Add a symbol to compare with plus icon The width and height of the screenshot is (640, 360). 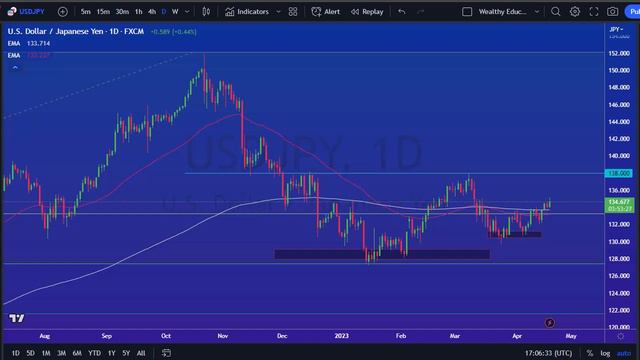tap(62, 12)
